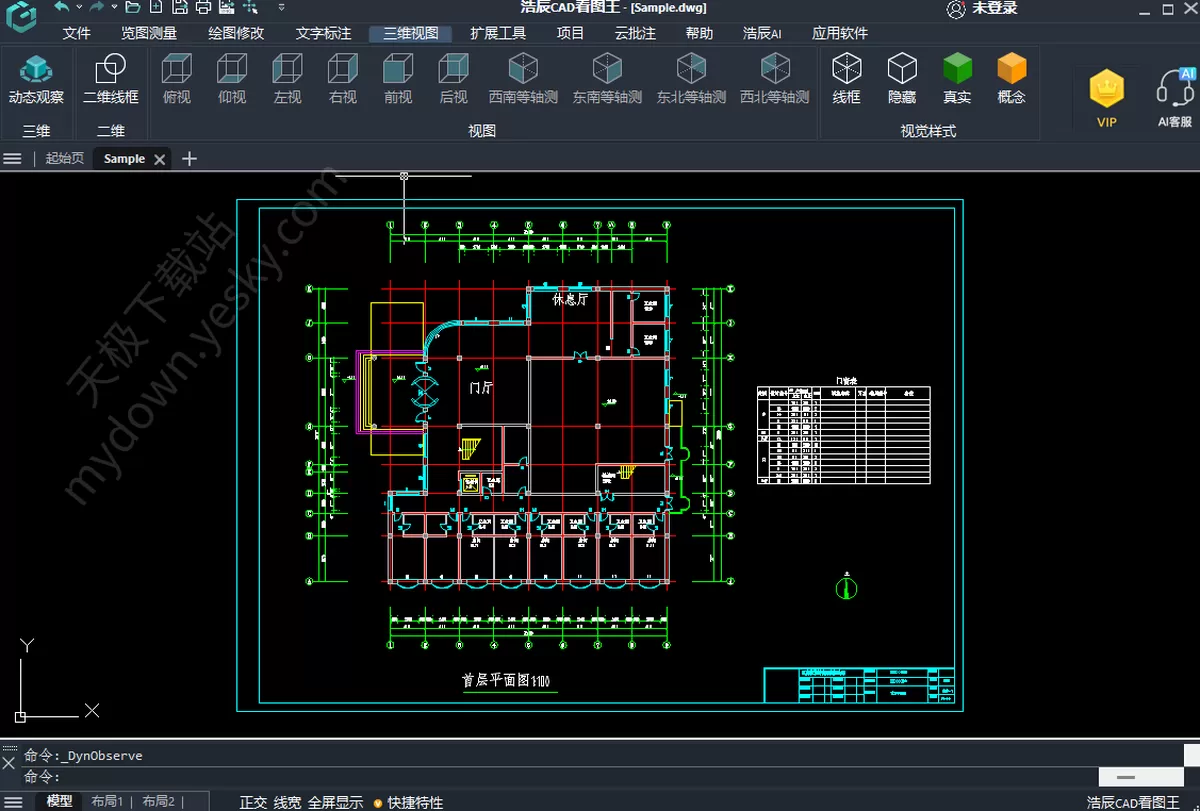The image size is (1200, 811).
Task: Open the 绘图修改 ribbon tab
Action: (236, 33)
